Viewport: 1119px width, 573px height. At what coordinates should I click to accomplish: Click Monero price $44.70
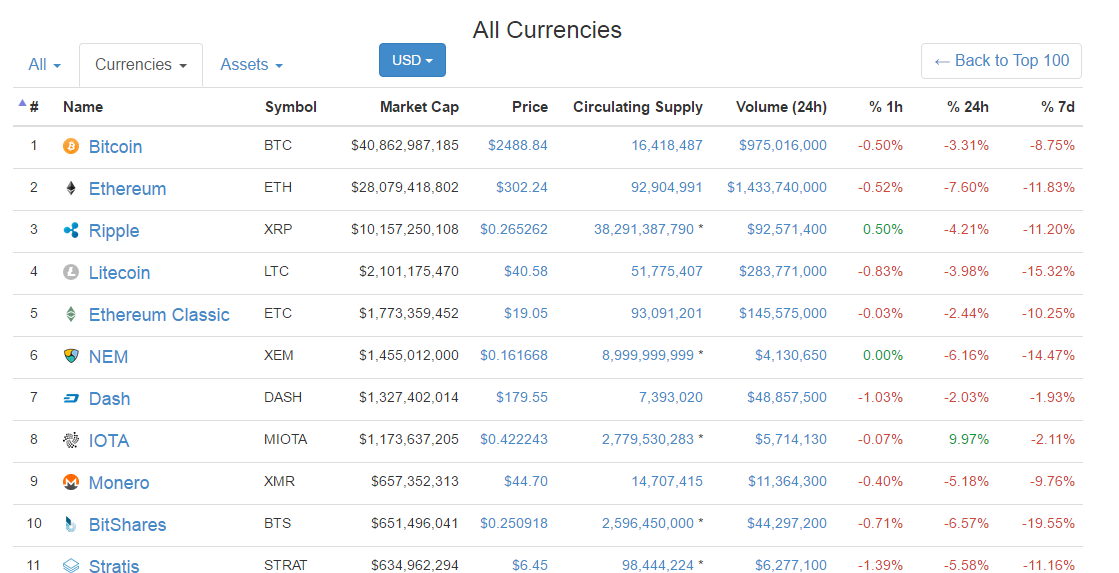pyautogui.click(x=526, y=482)
